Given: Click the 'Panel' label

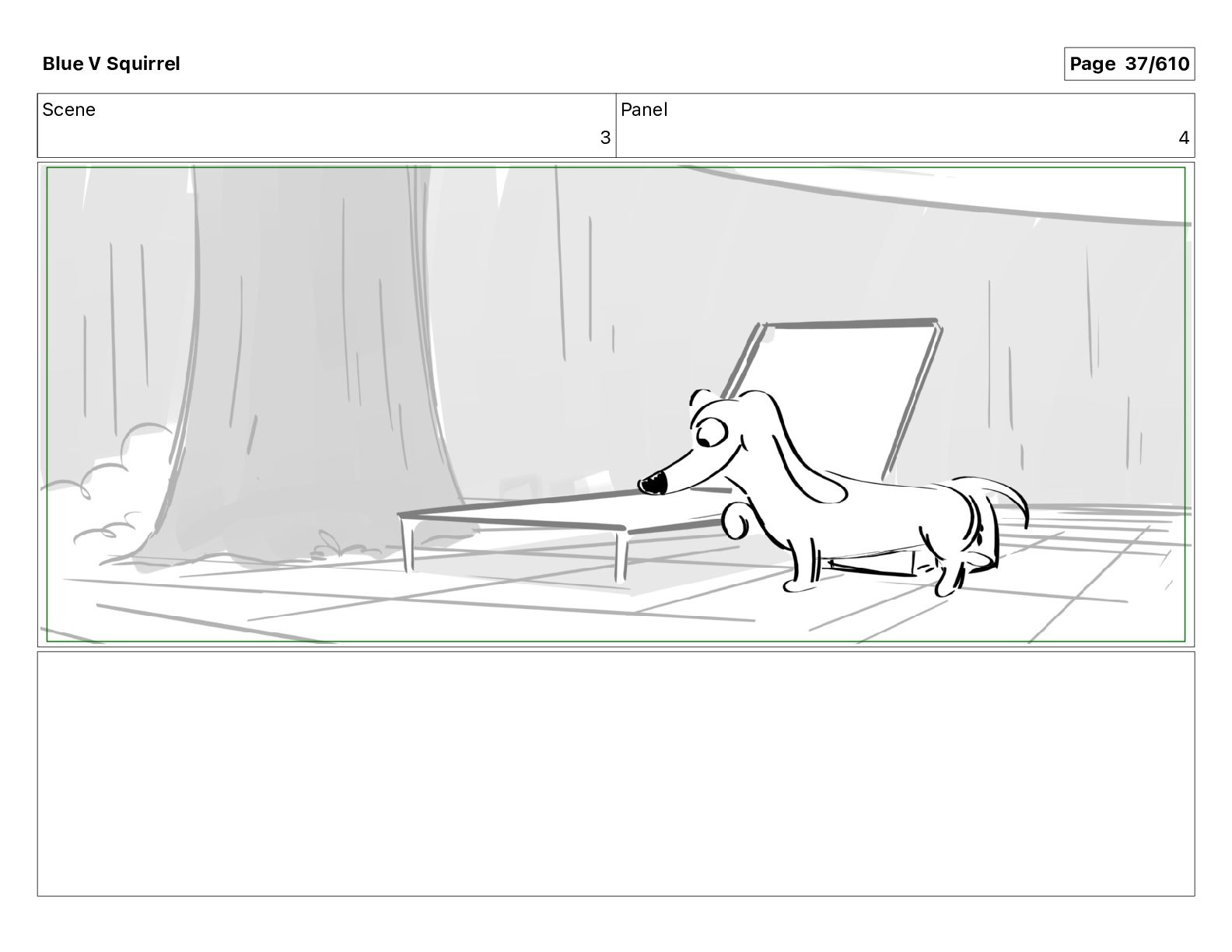Looking at the screenshot, I should tap(644, 110).
